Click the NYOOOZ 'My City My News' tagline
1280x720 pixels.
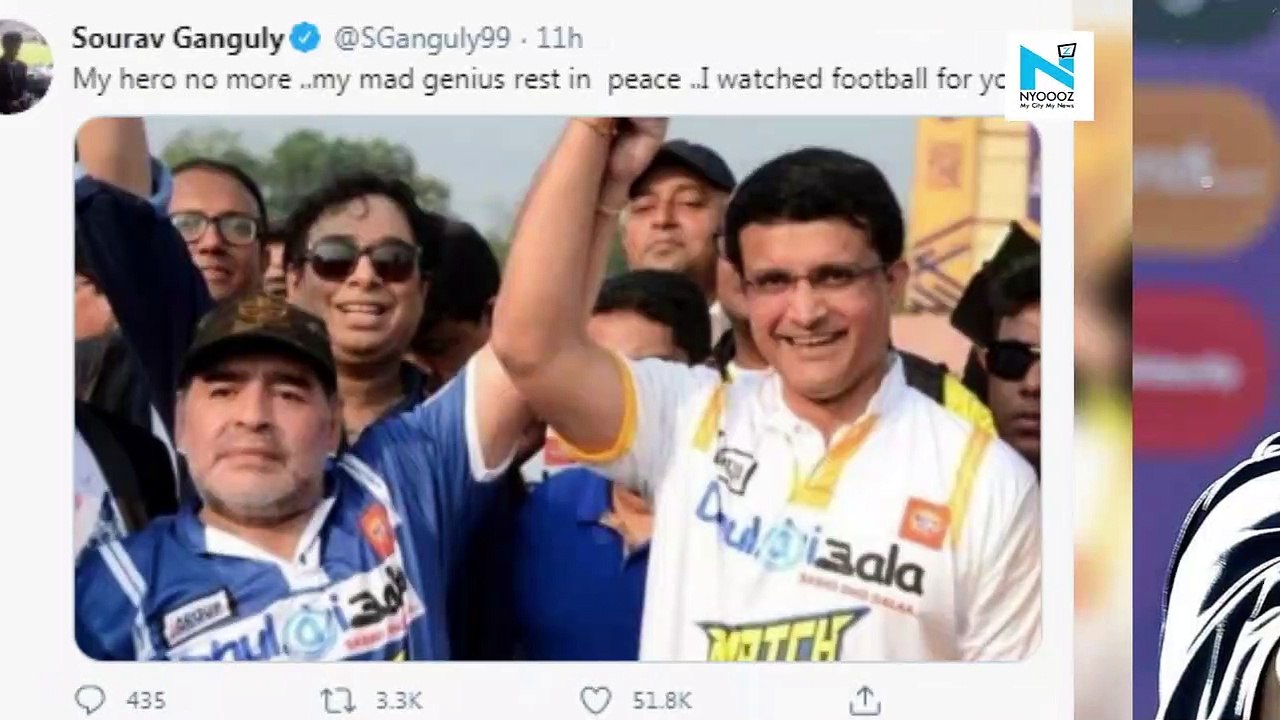[1049, 107]
